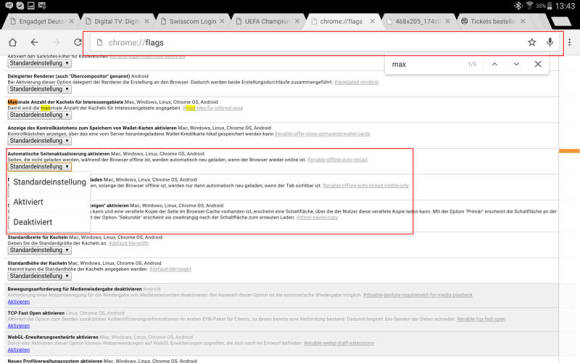580x363 pixels.
Task: Tap the Home icon in the toolbar
Action: [13, 43]
